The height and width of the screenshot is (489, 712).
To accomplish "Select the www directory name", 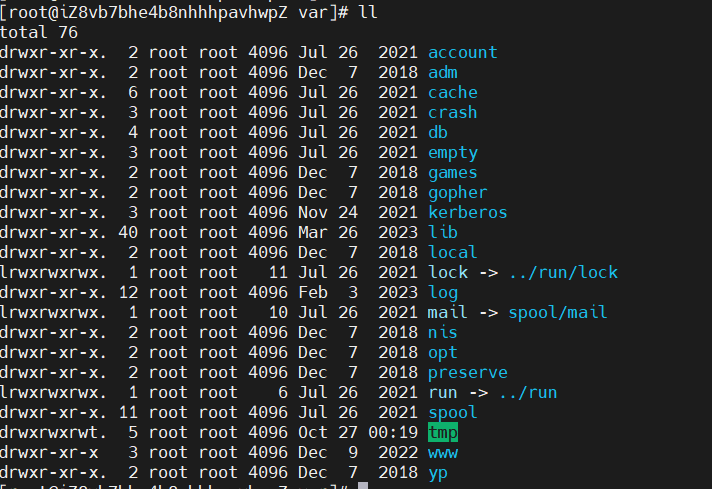I will click(x=442, y=452).
